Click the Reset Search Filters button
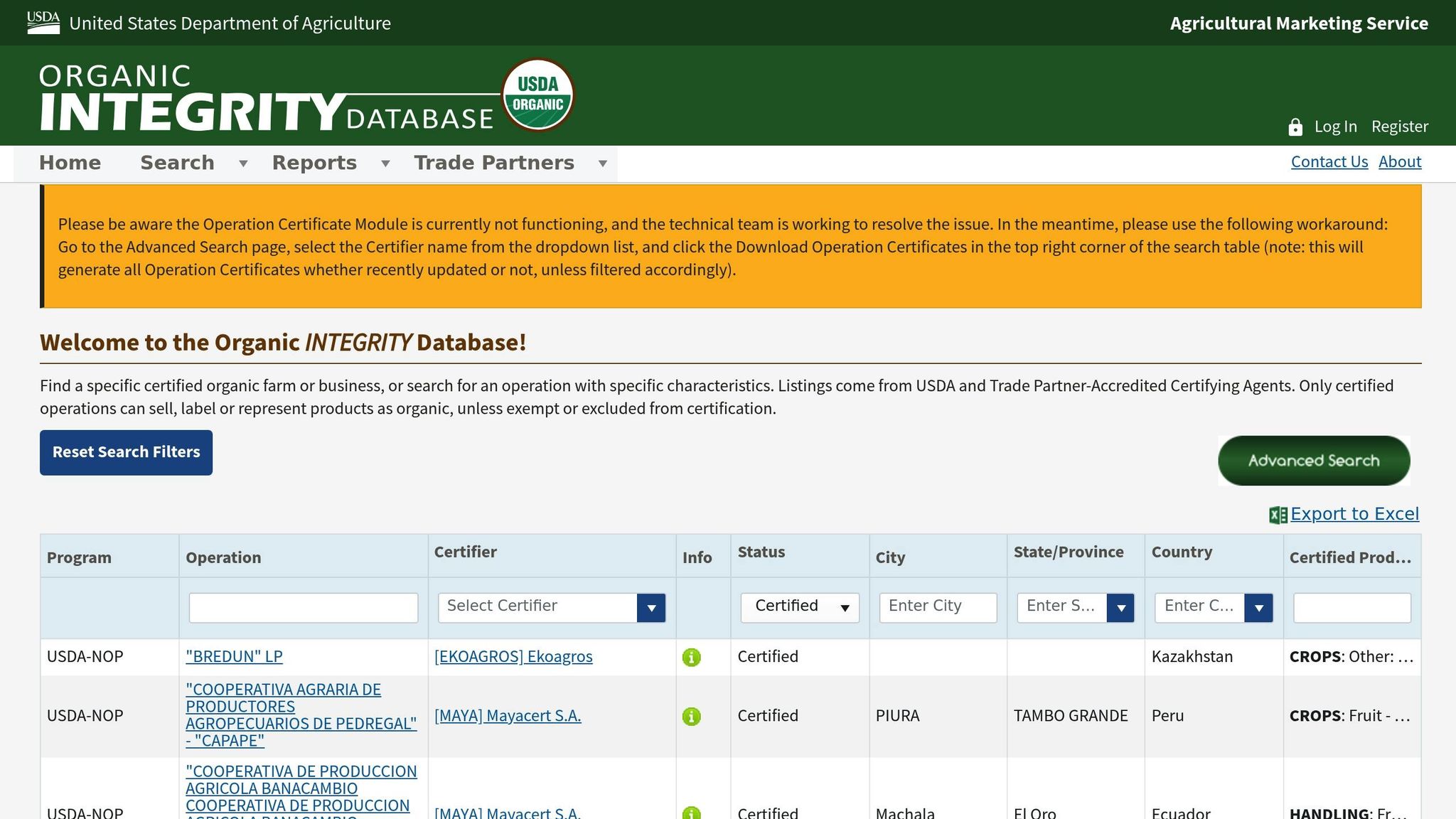The width and height of the screenshot is (1456, 819). [126, 452]
